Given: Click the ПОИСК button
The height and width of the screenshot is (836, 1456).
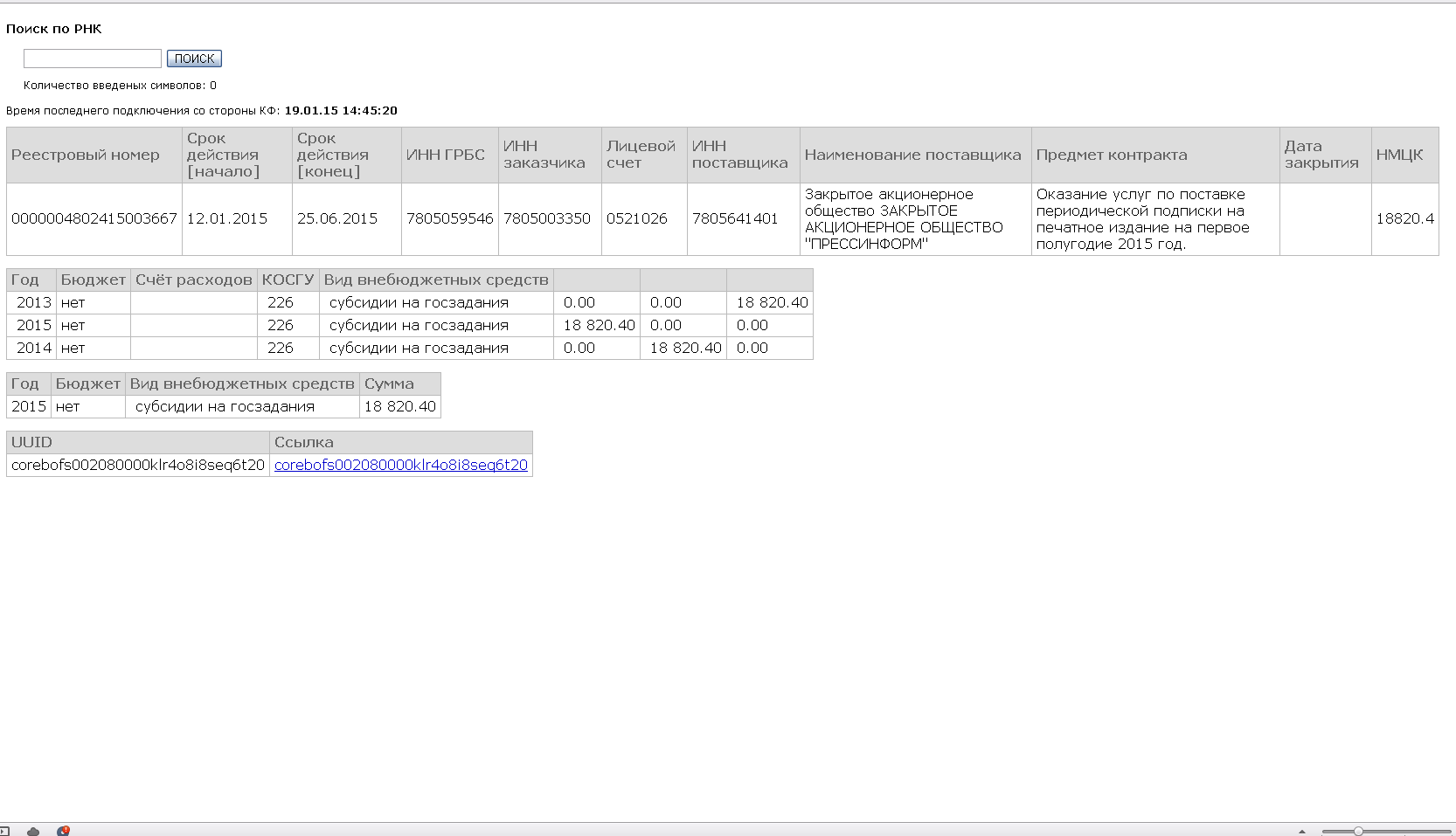Looking at the screenshot, I should tap(194, 59).
